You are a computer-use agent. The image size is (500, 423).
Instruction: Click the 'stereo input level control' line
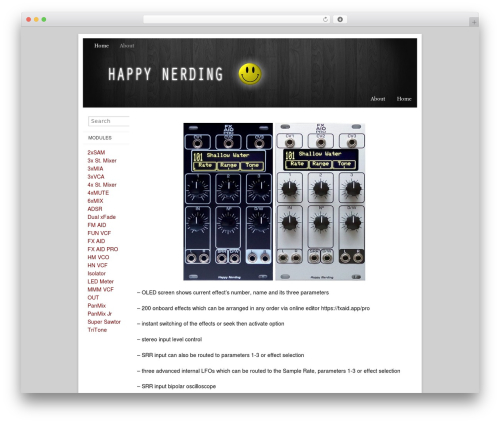(x=169, y=339)
